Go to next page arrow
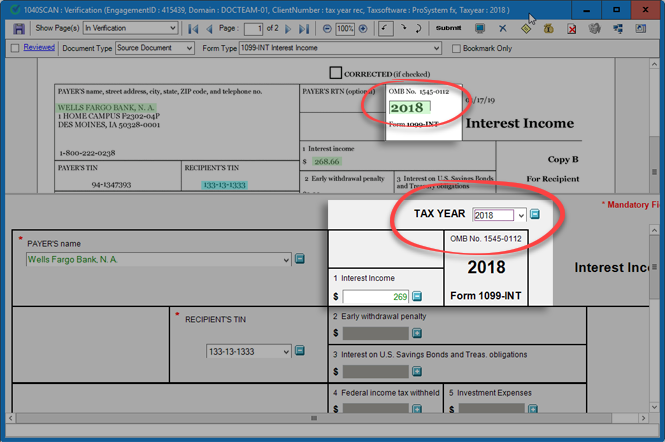Viewport: 665px width, 442px height. 288,29
